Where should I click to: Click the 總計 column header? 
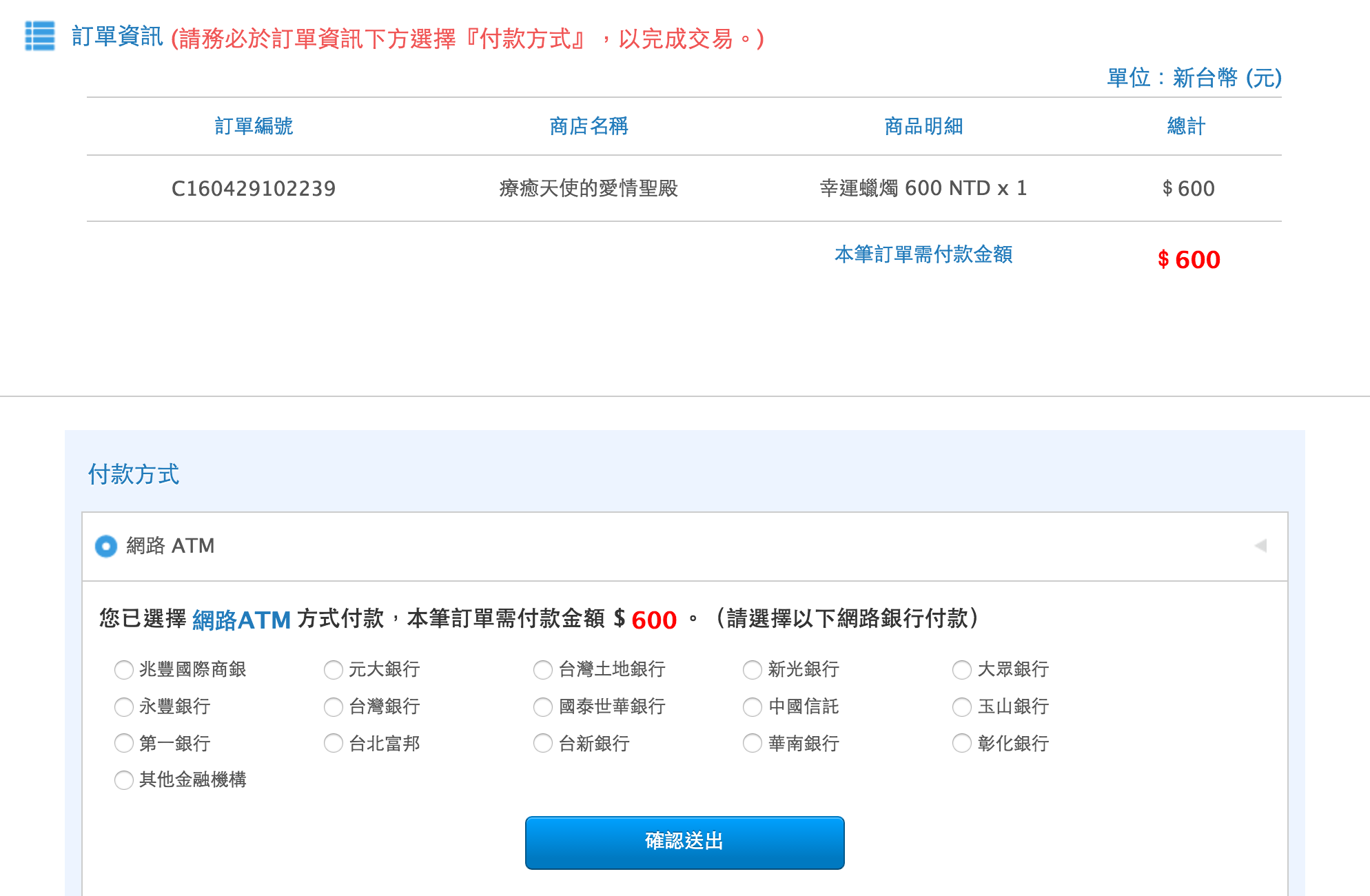coord(1186,126)
